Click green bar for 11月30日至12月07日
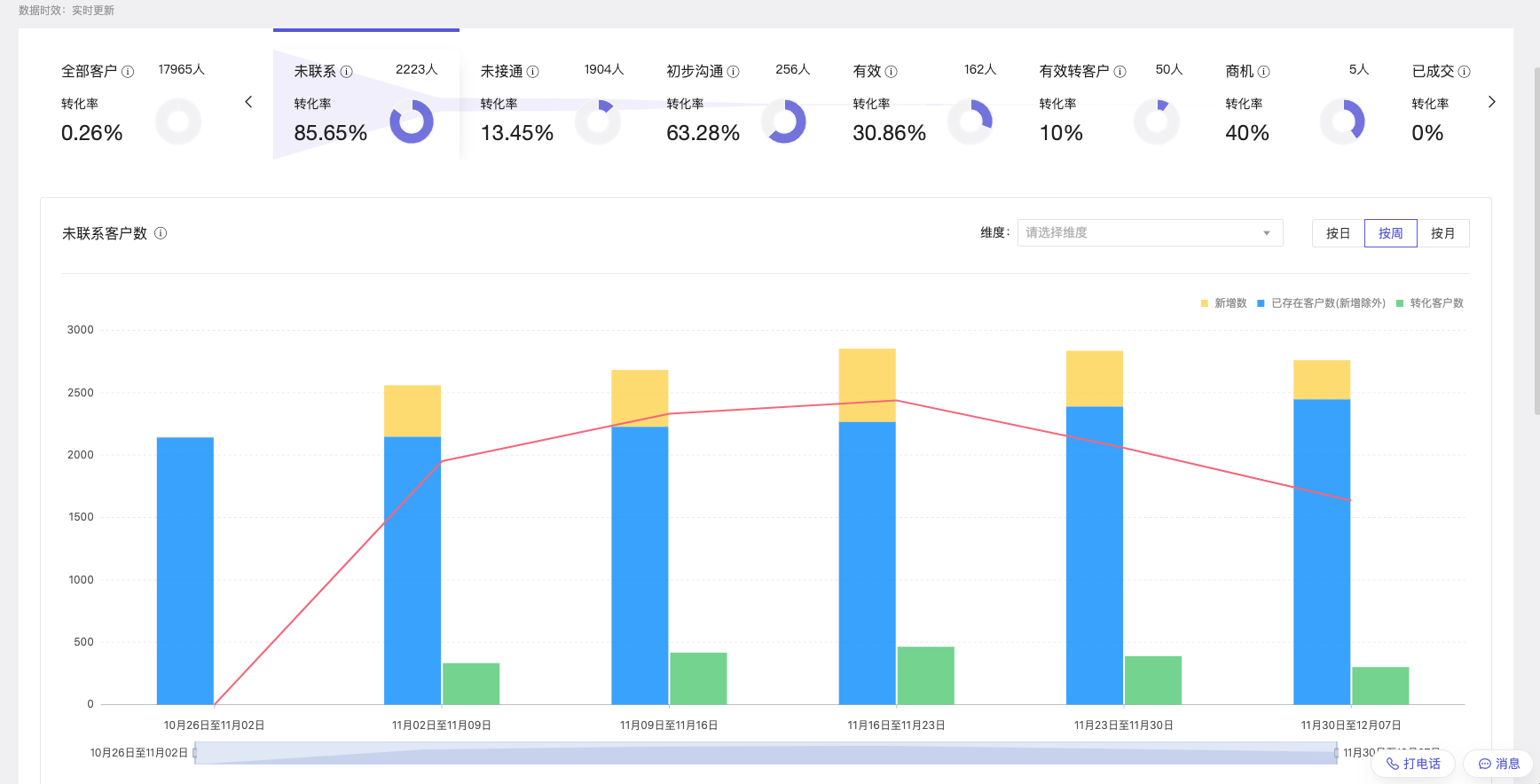 pos(1380,686)
